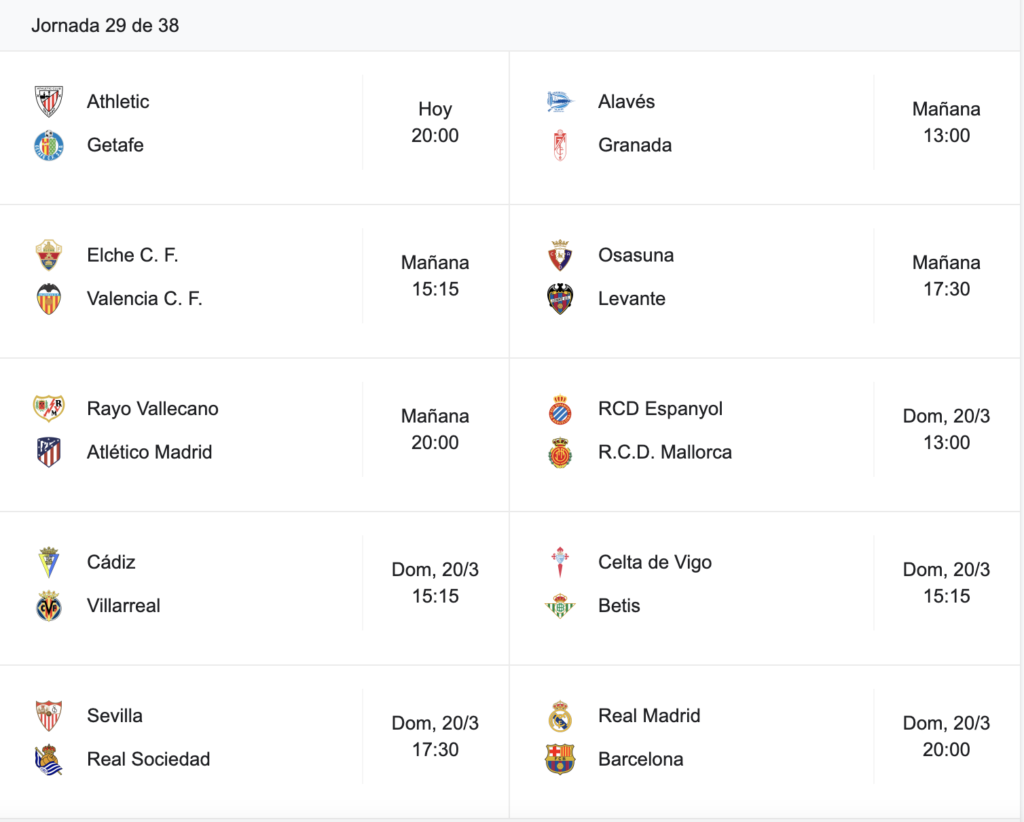Open the Mañana 17:30 Osasuna–Levante time
Screen dimensions: 1024x822
pyautogui.click(x=946, y=276)
